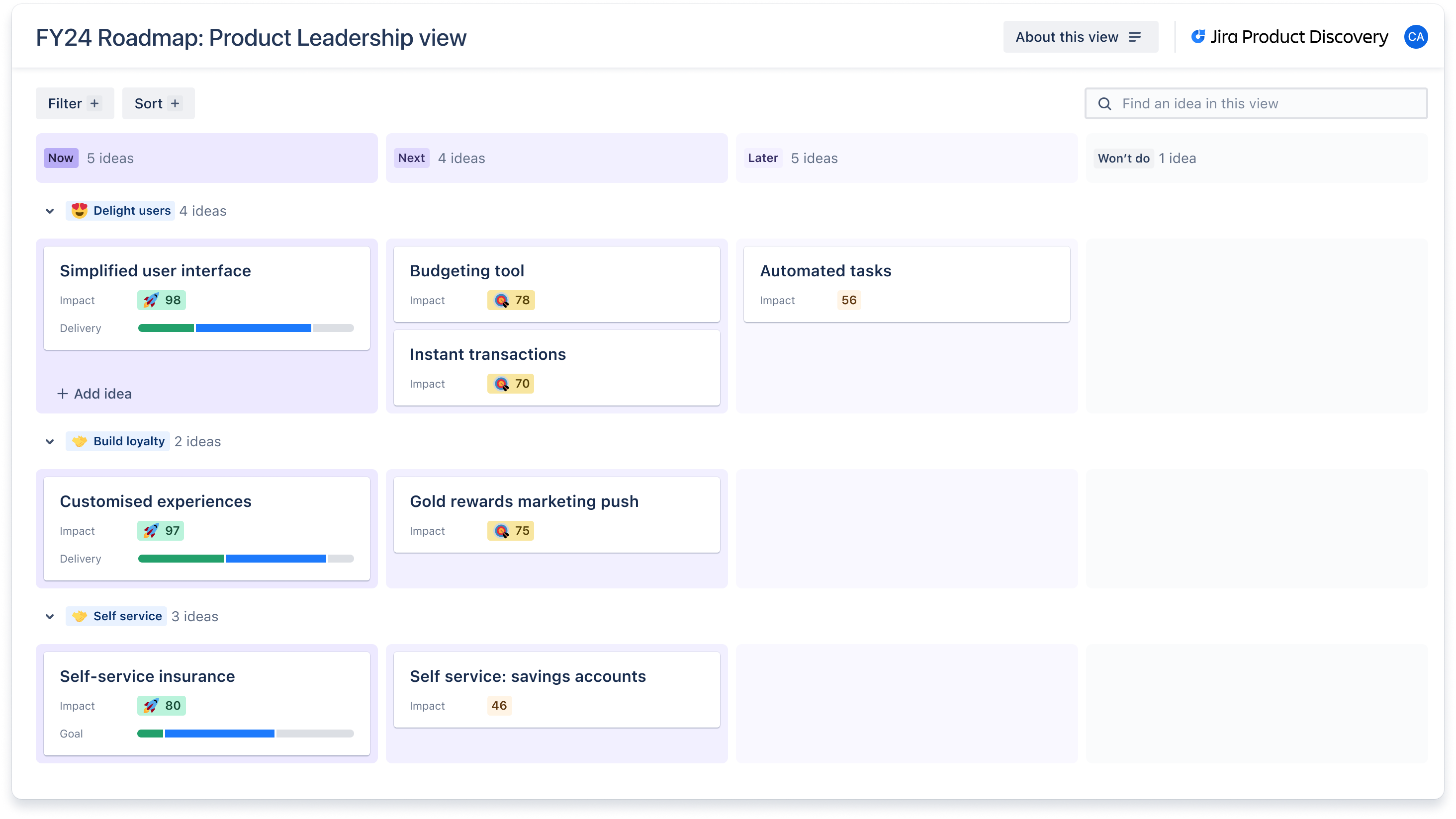Click '1 idea' count in Won't do column

point(1177,158)
